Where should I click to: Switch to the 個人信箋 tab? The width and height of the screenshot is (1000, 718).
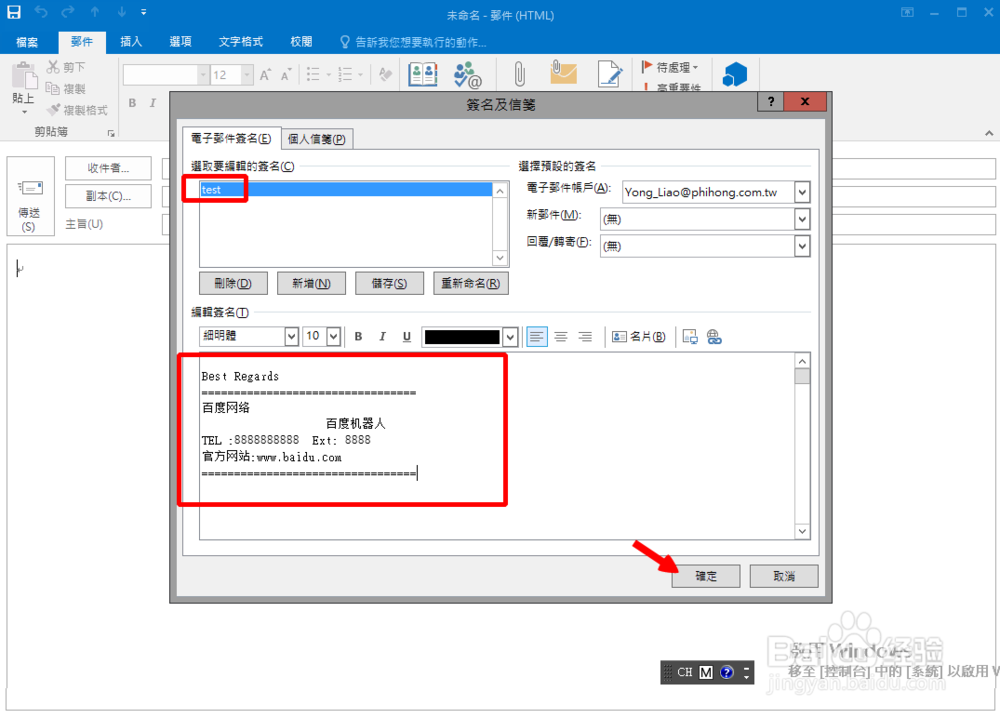[317, 138]
